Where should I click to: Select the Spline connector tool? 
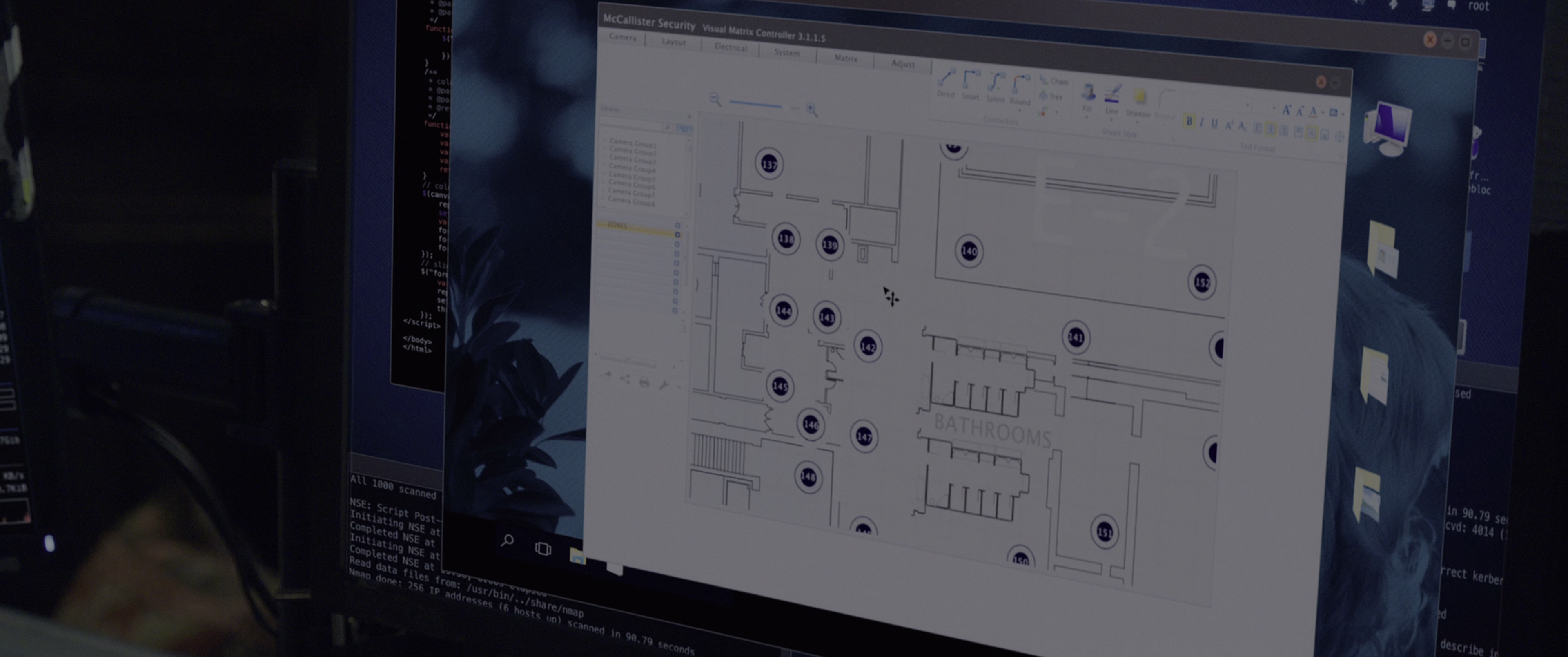[x=996, y=86]
